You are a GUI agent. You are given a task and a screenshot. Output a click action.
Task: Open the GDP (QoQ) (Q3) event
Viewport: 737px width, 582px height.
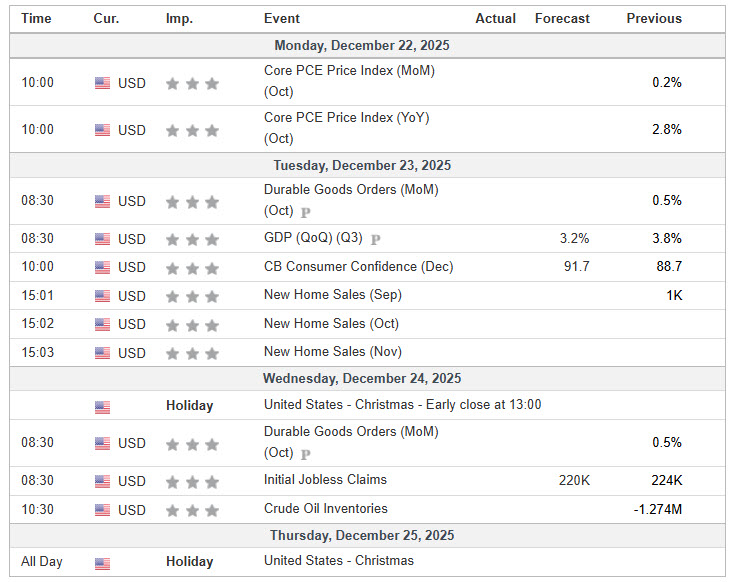point(315,239)
